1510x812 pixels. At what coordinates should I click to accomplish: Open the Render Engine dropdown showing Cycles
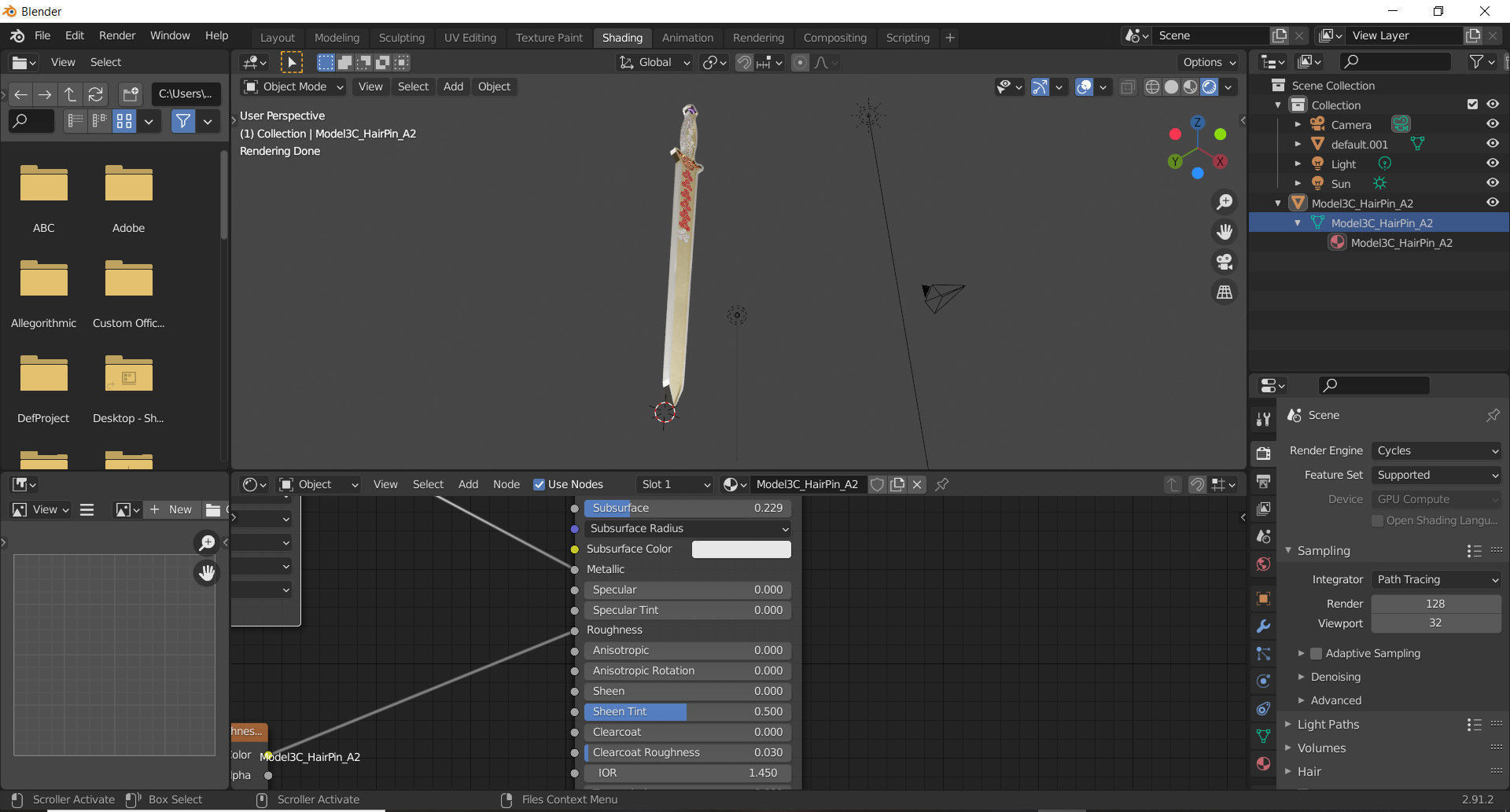tap(1436, 450)
